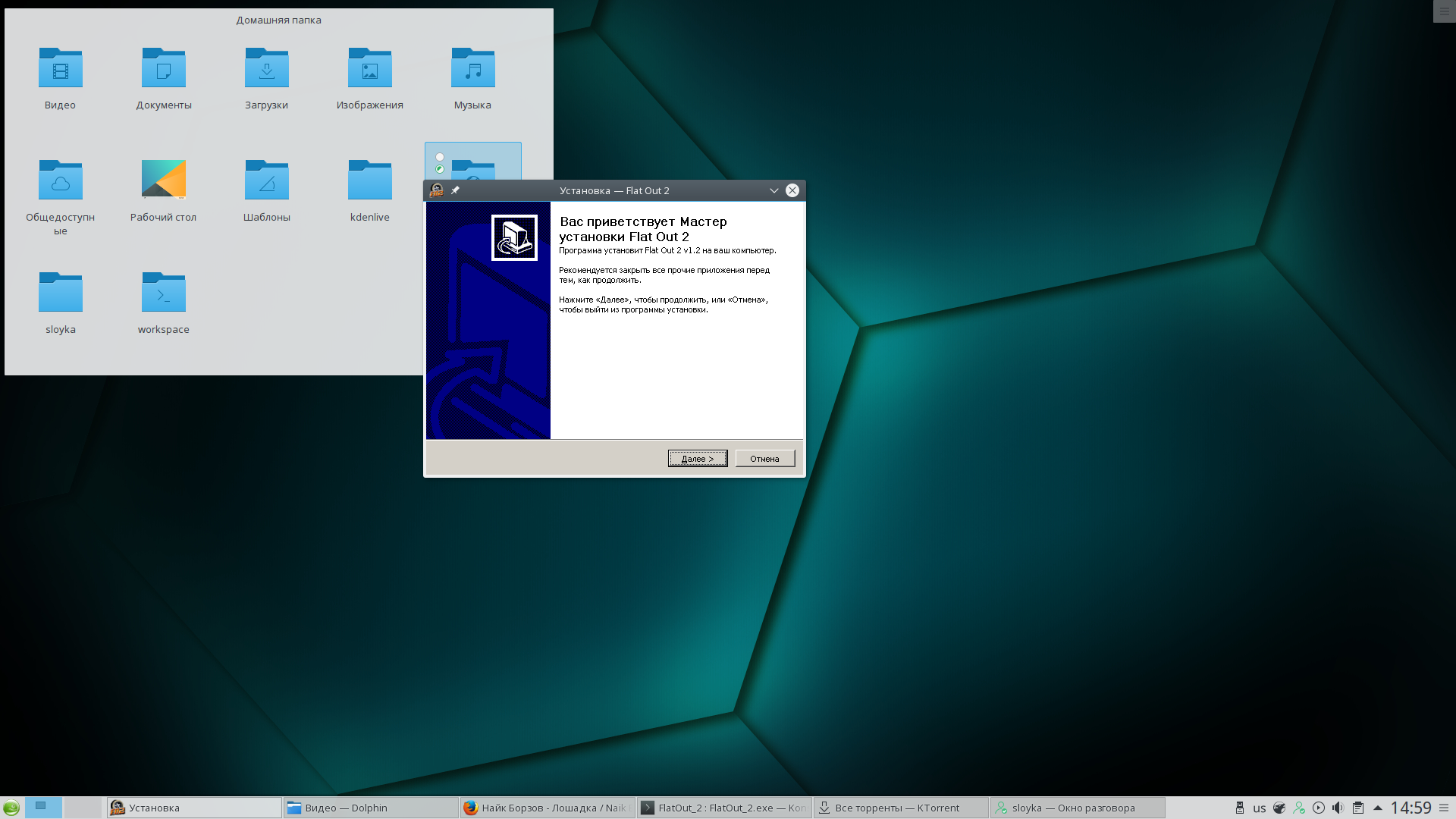Image resolution: width=1456 pixels, height=819 pixels.
Task: Open the sloyka folder
Action: click(61, 303)
